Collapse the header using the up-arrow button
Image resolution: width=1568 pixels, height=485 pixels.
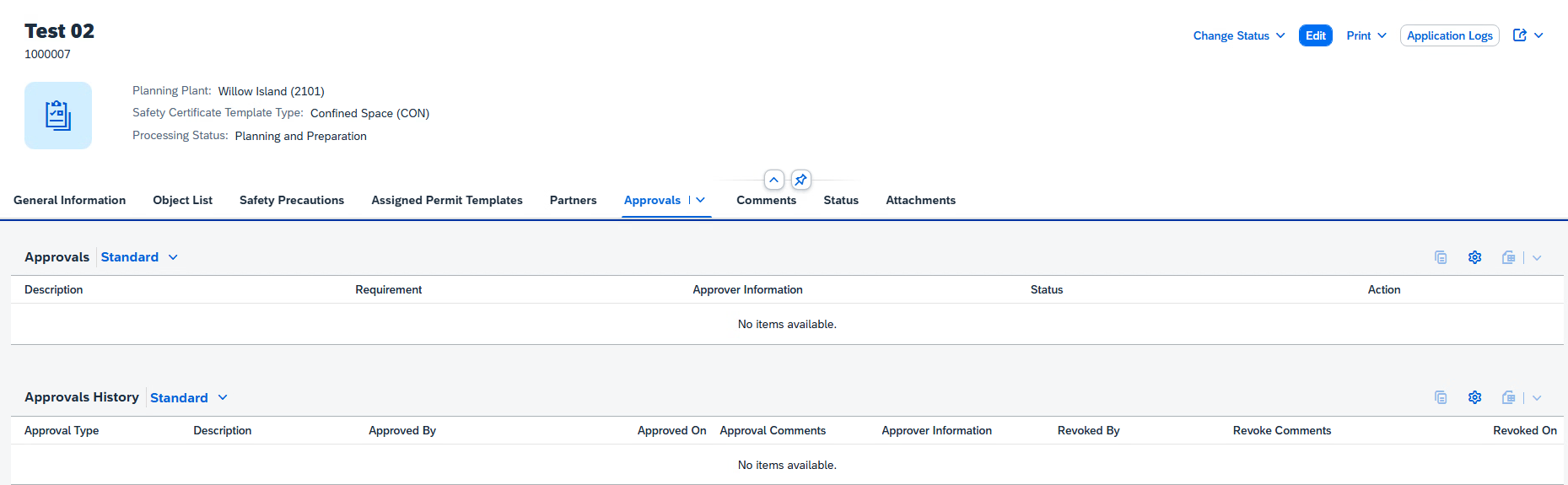click(x=773, y=180)
